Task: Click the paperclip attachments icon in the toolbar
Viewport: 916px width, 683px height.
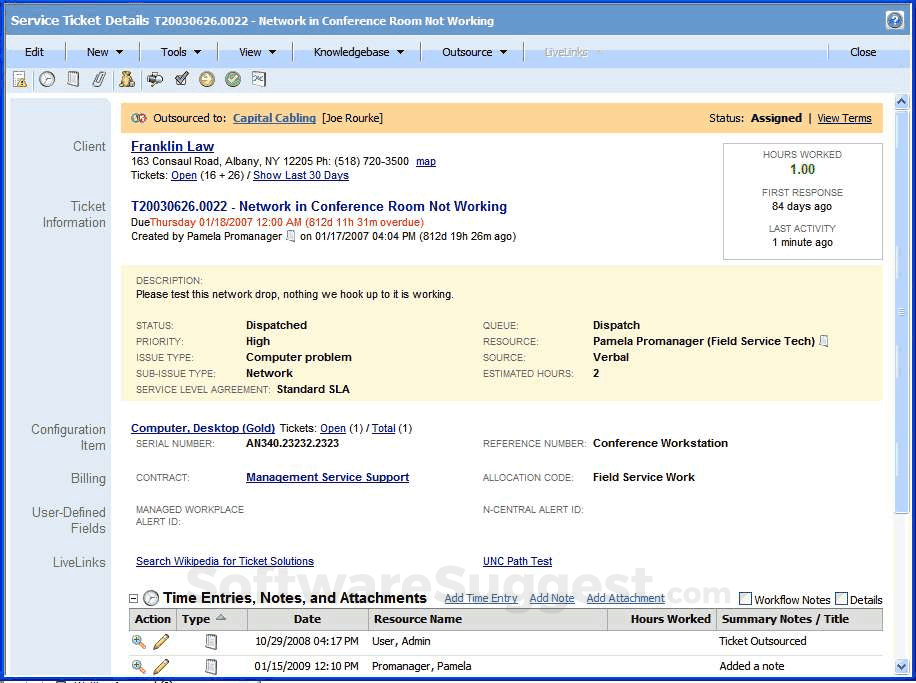Action: [99, 79]
